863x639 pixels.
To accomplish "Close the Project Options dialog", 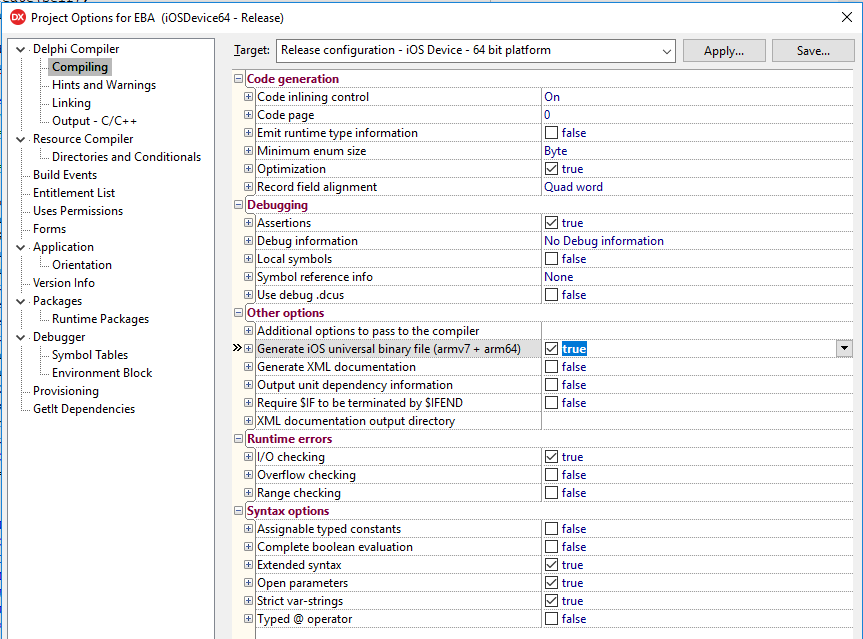I will click(847, 17).
